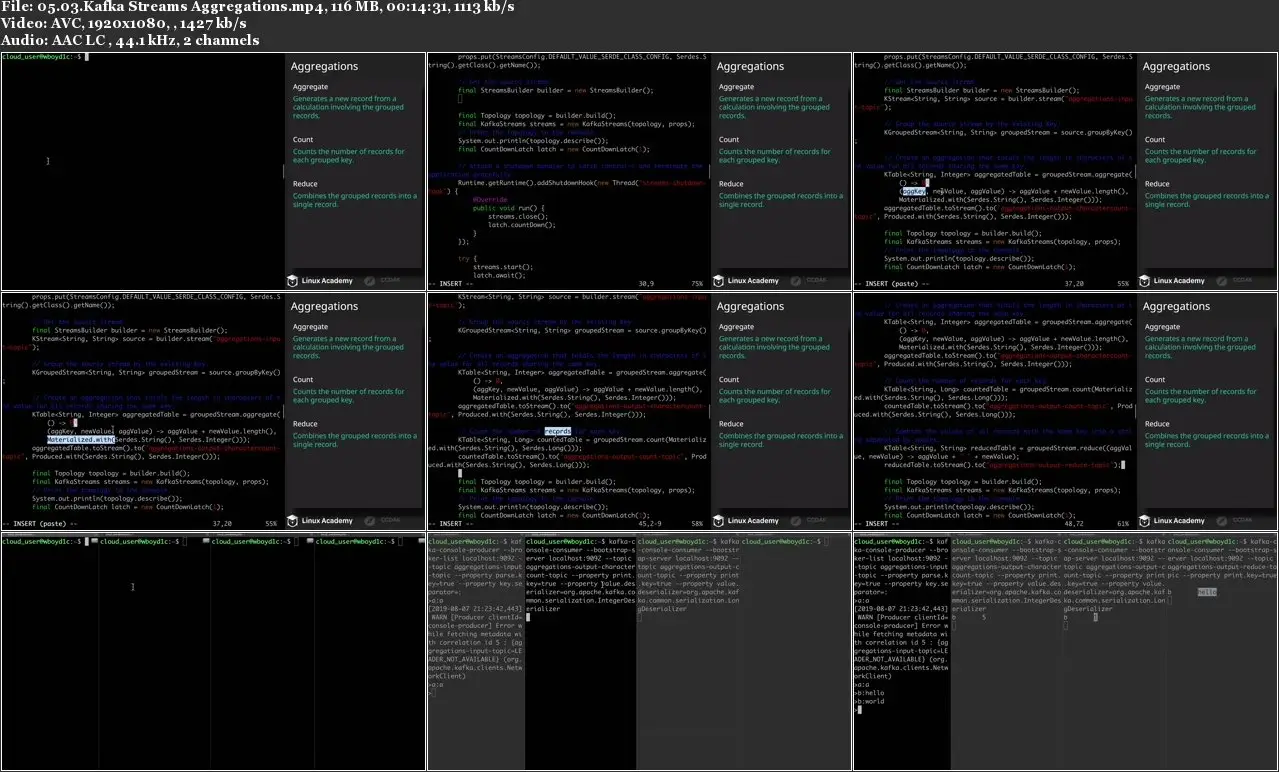This screenshot has width=1279, height=772.
Task: Click the Runtime.getRuntime().addShutdownHook code line
Action: coord(581,183)
